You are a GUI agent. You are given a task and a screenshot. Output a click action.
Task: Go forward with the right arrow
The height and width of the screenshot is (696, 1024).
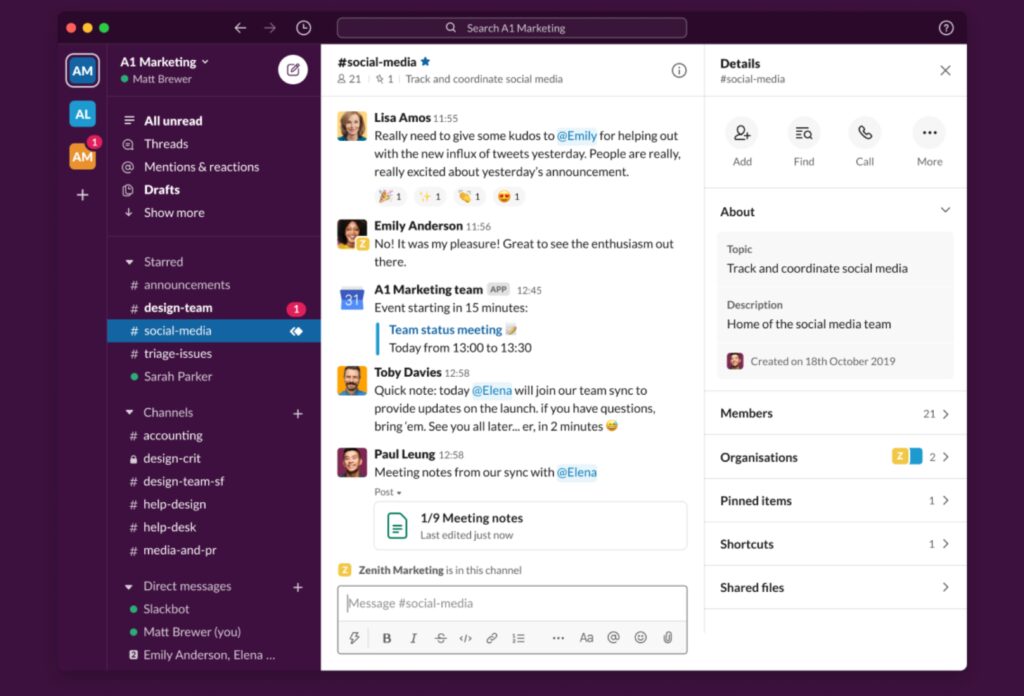(270, 27)
